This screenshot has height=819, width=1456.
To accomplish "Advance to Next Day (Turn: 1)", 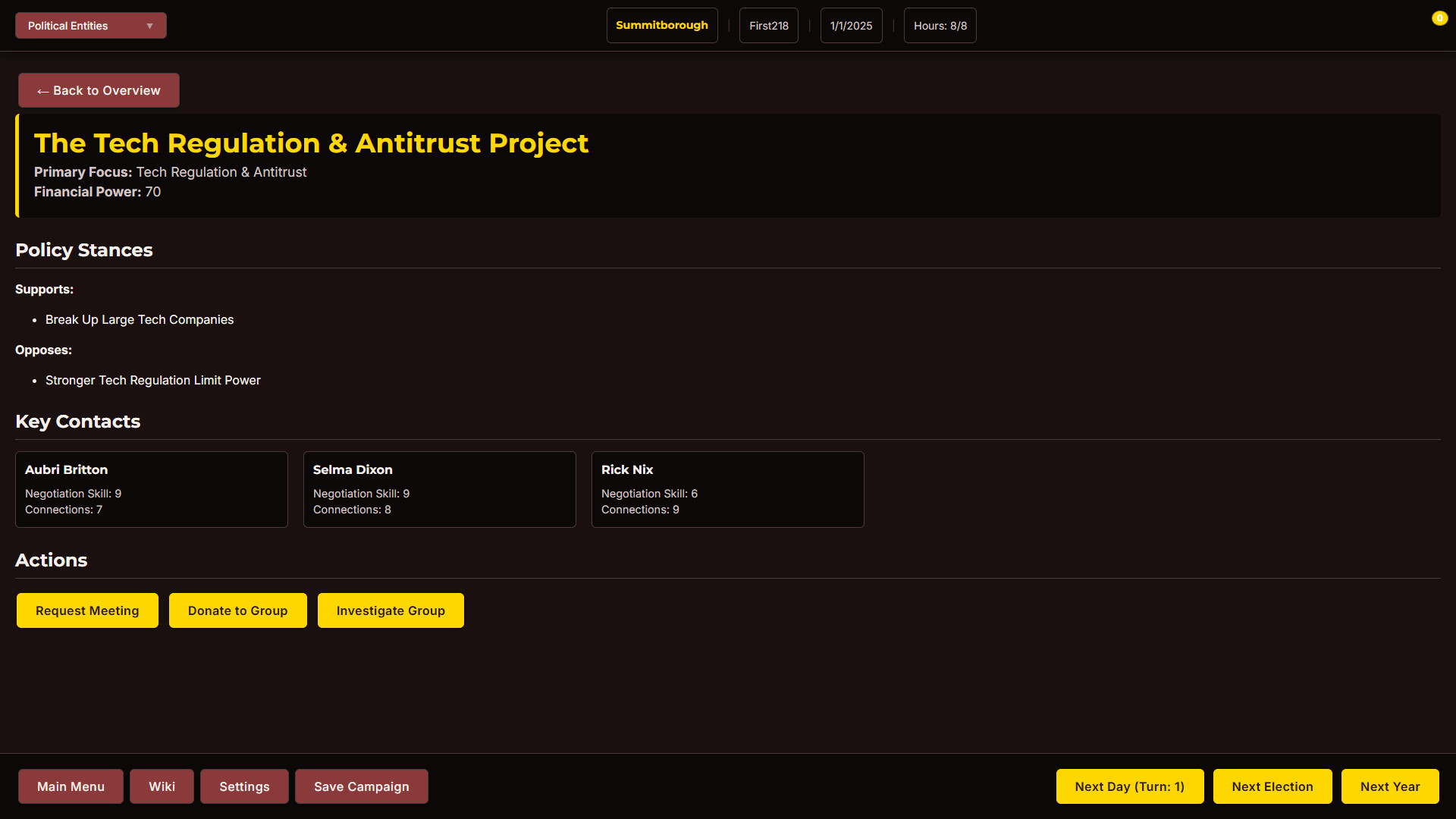I will pos(1129,786).
